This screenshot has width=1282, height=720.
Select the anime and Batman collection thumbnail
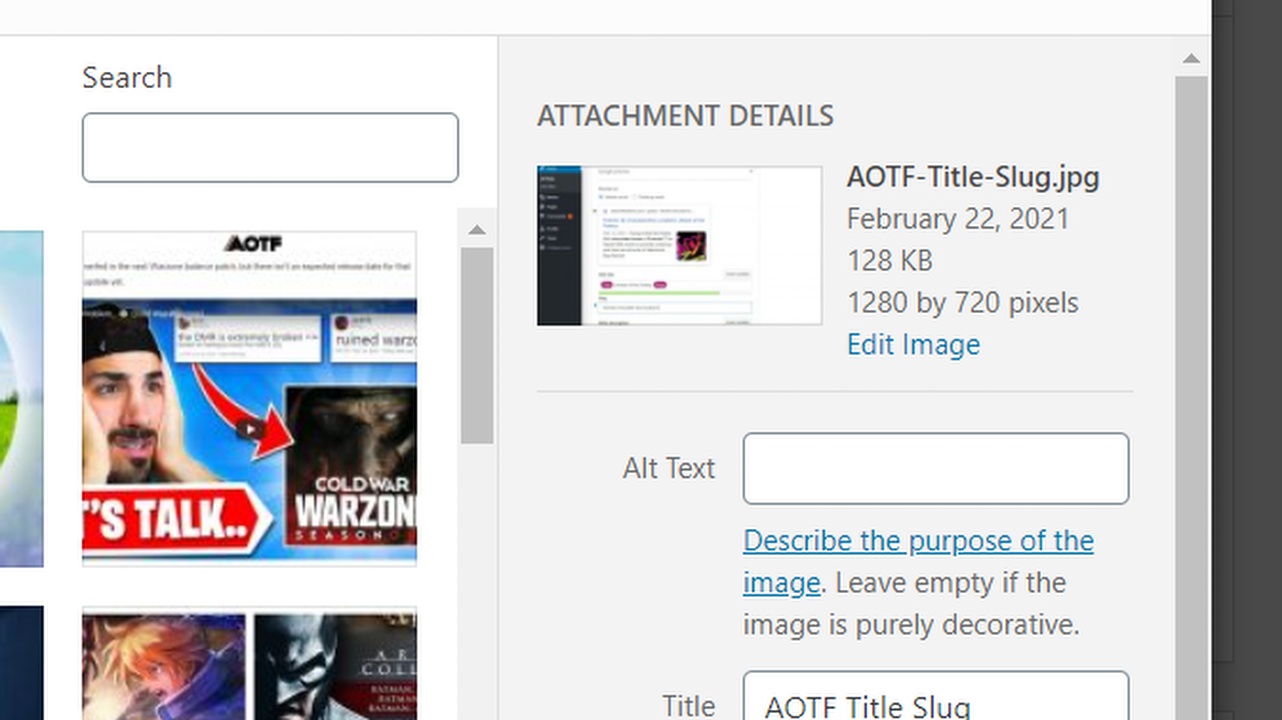[x=249, y=665]
